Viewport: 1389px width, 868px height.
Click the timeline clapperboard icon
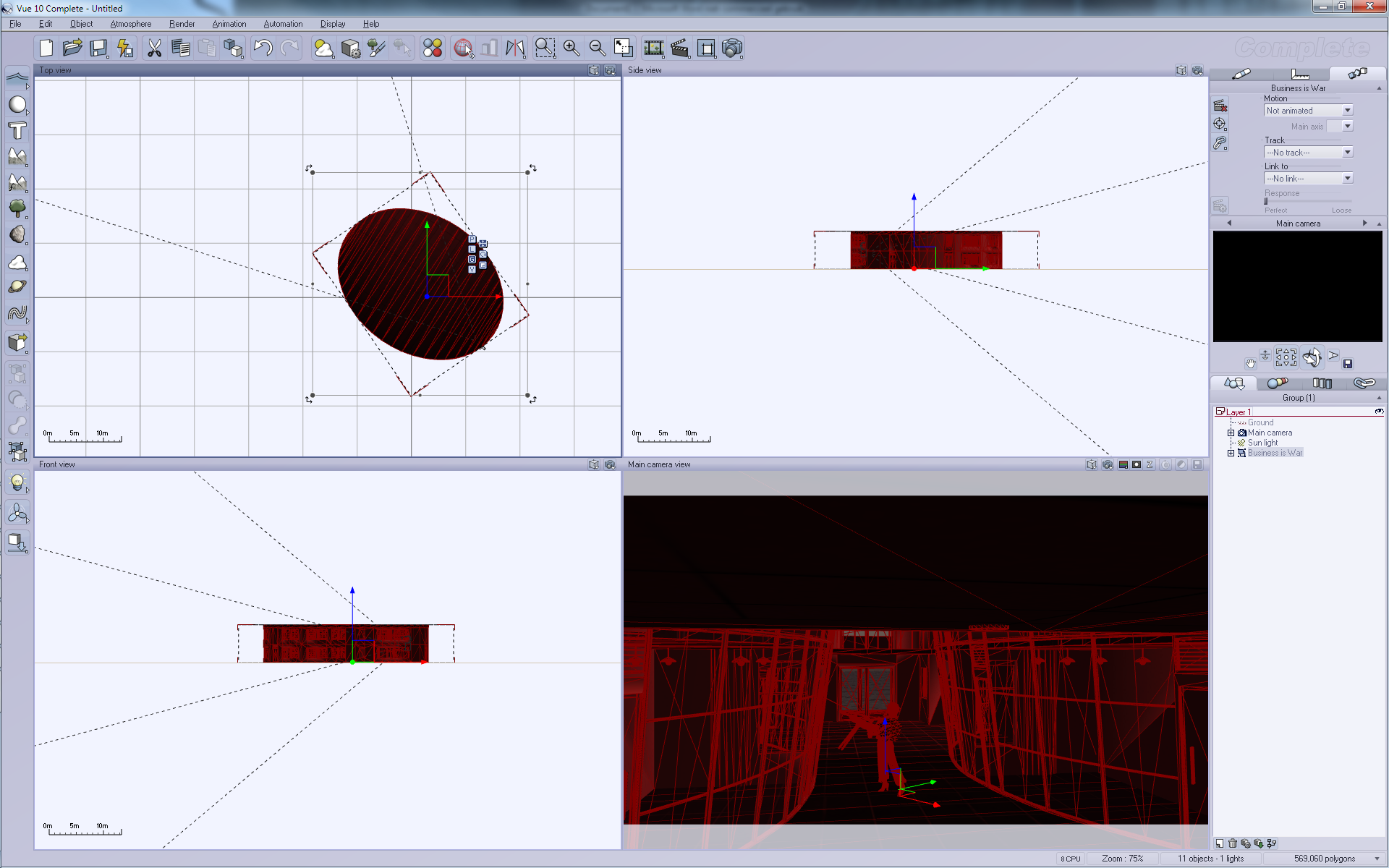click(679, 48)
